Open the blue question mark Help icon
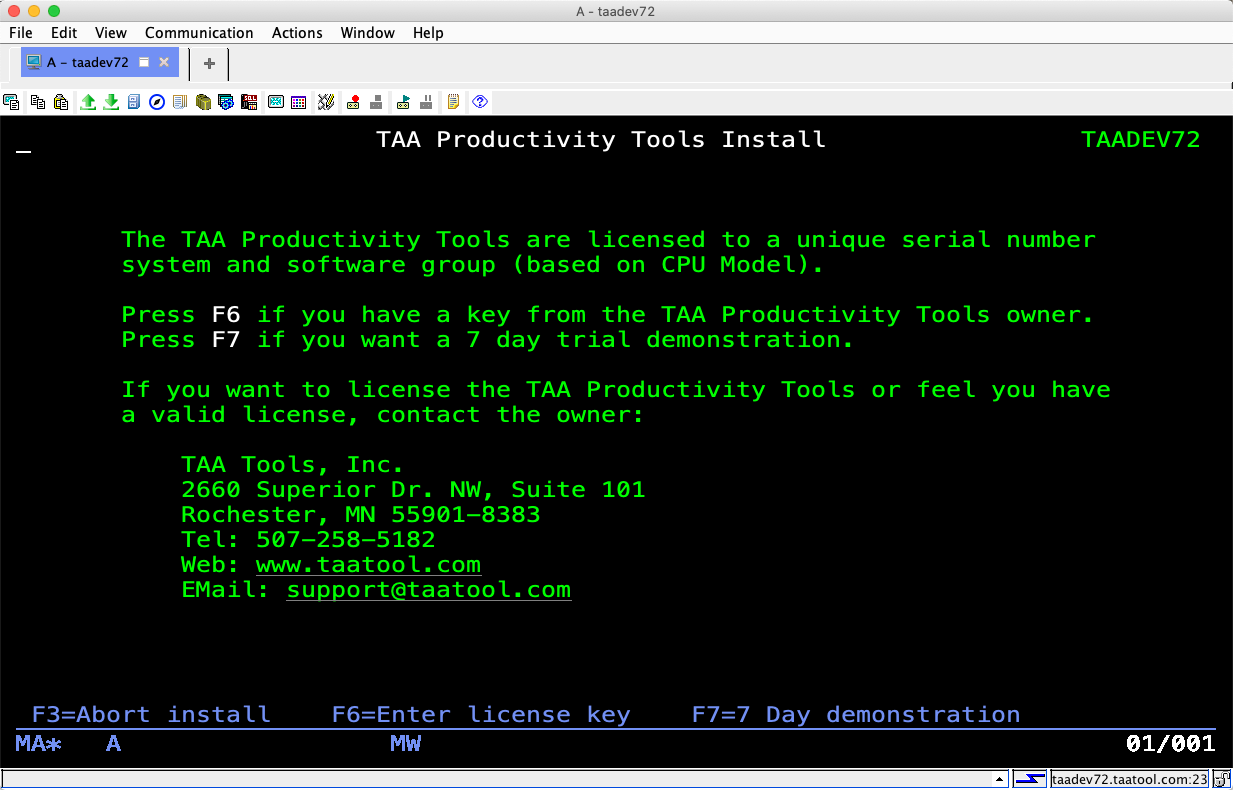1233x790 pixels. point(479,102)
